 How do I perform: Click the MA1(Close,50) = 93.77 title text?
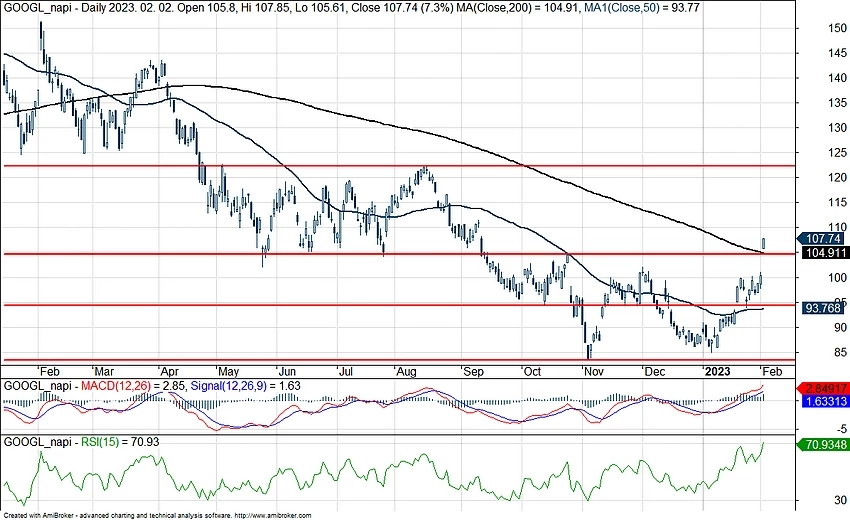642,8
